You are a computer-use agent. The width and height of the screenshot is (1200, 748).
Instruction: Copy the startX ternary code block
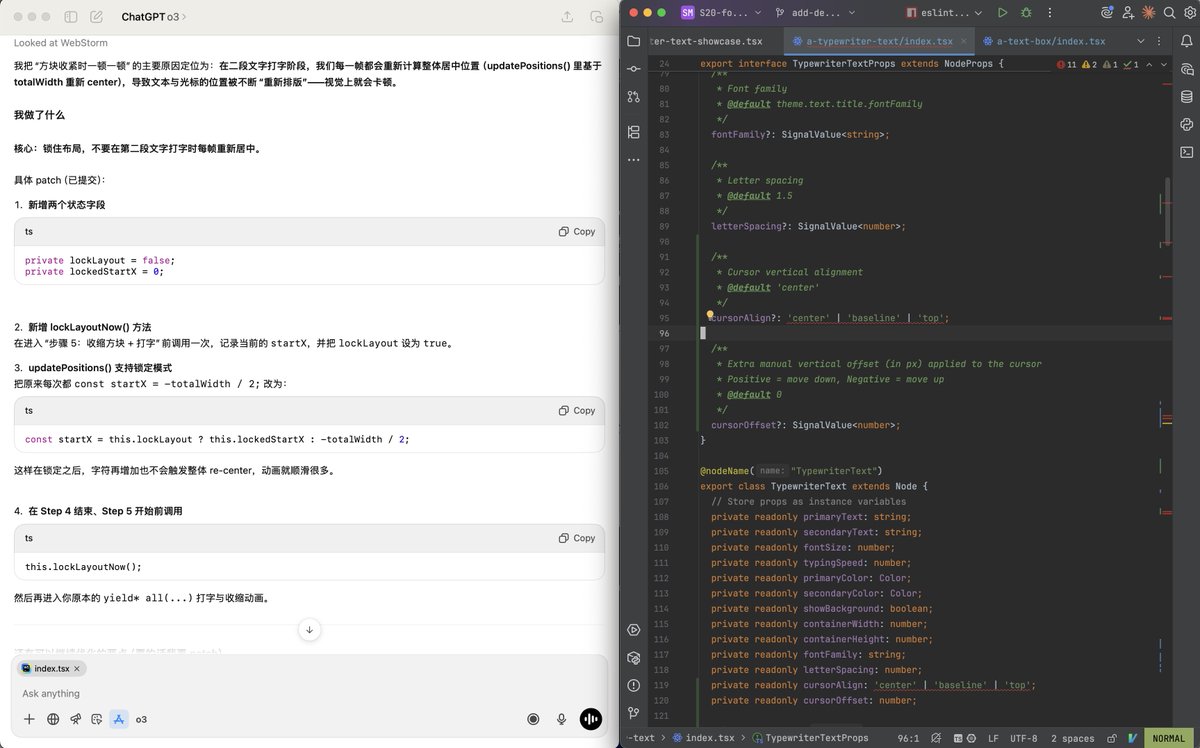(577, 410)
